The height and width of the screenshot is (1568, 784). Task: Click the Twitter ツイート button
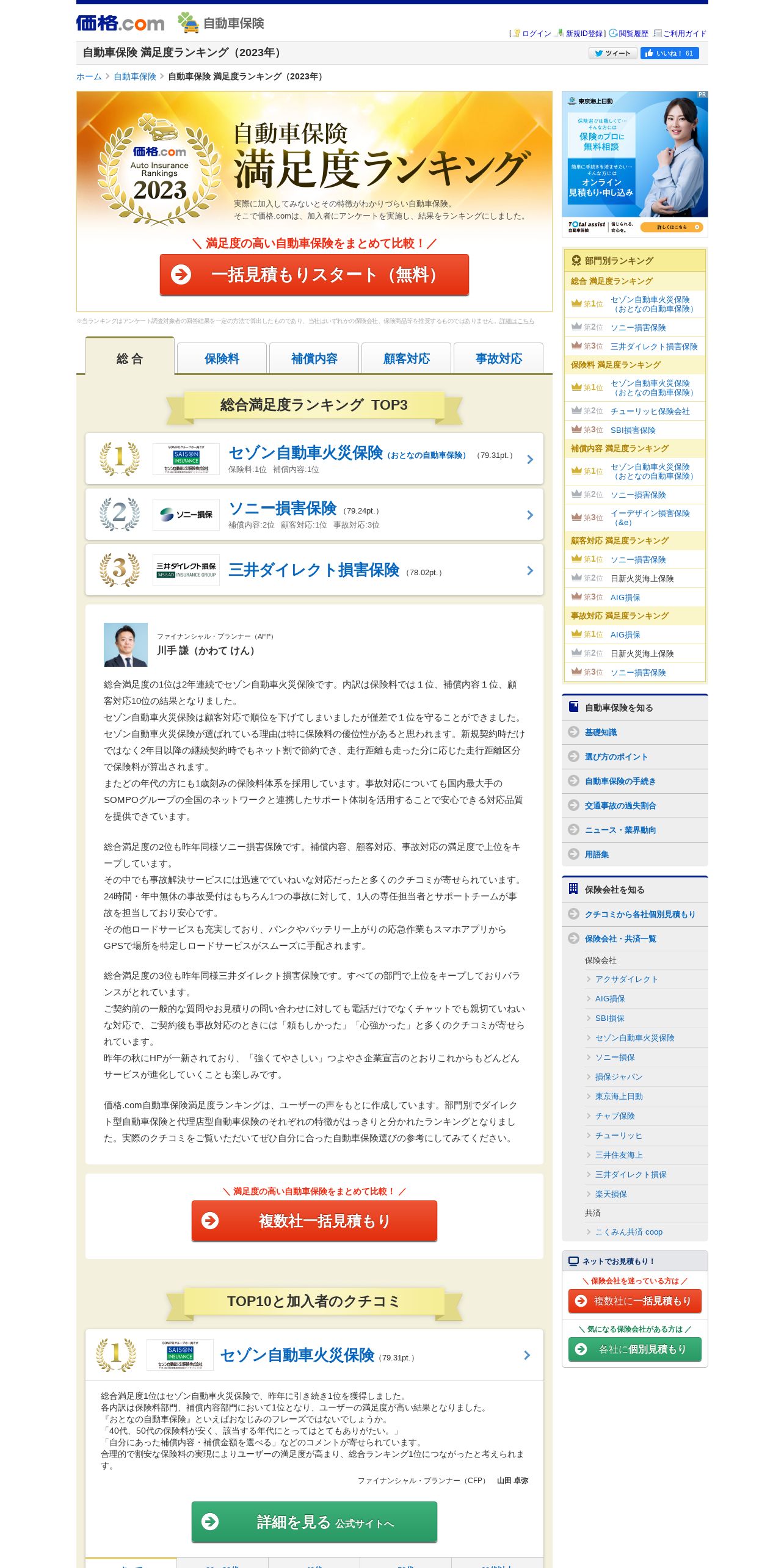(x=612, y=53)
